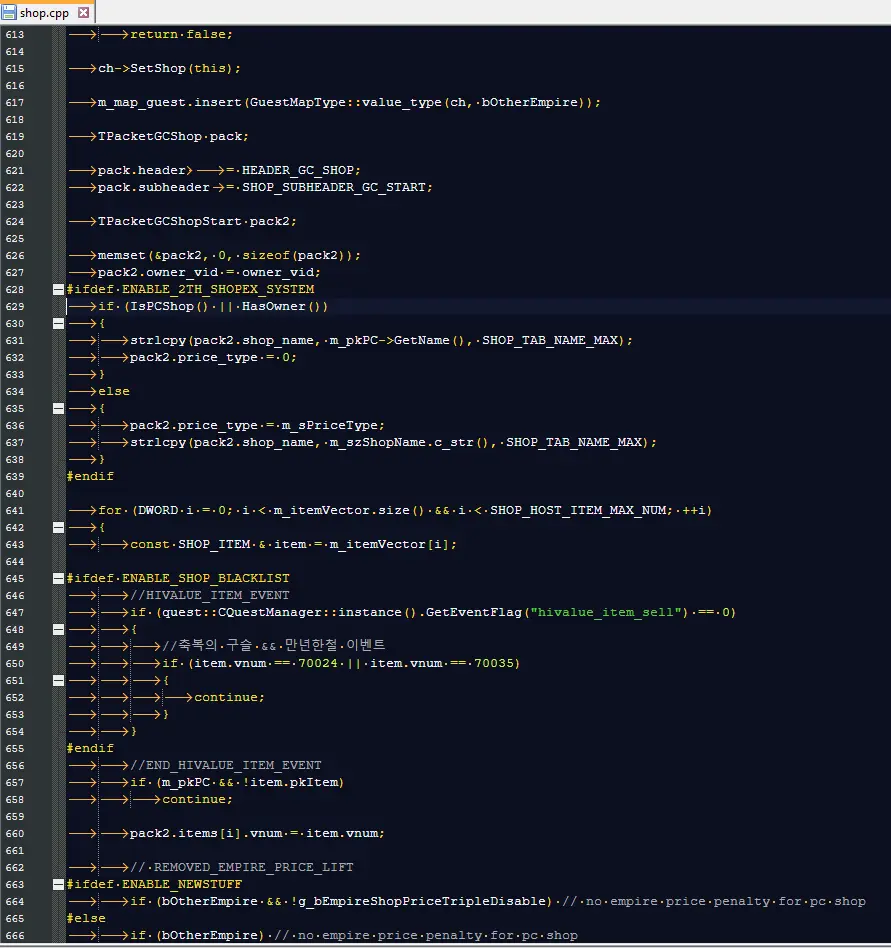Viewport: 891px width, 948px height.
Task: Click the //END_HIVALUE_ITEM_EVENT comment
Action: coord(226,765)
